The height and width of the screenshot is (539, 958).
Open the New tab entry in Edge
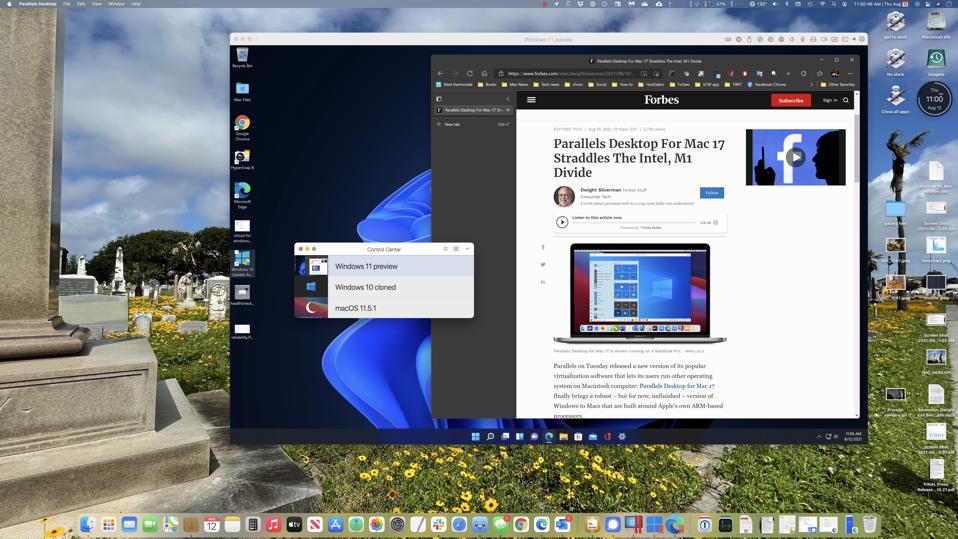click(452, 124)
